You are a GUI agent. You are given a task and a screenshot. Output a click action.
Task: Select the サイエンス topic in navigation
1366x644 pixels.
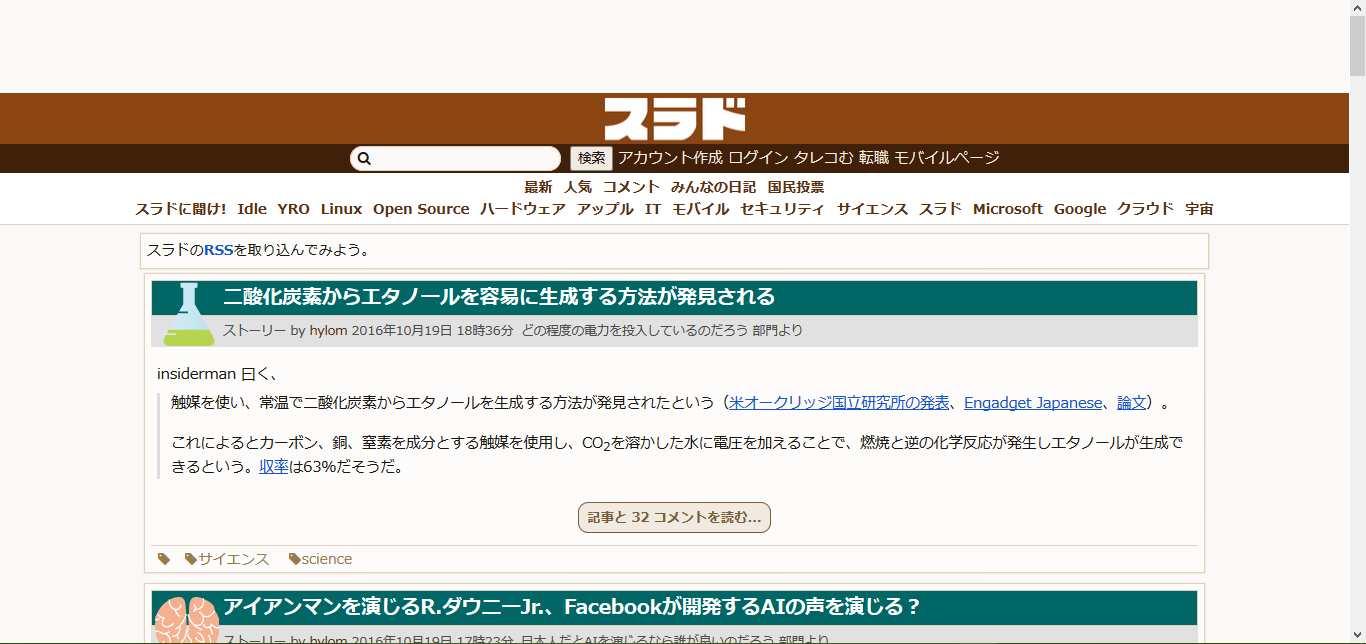(x=871, y=208)
